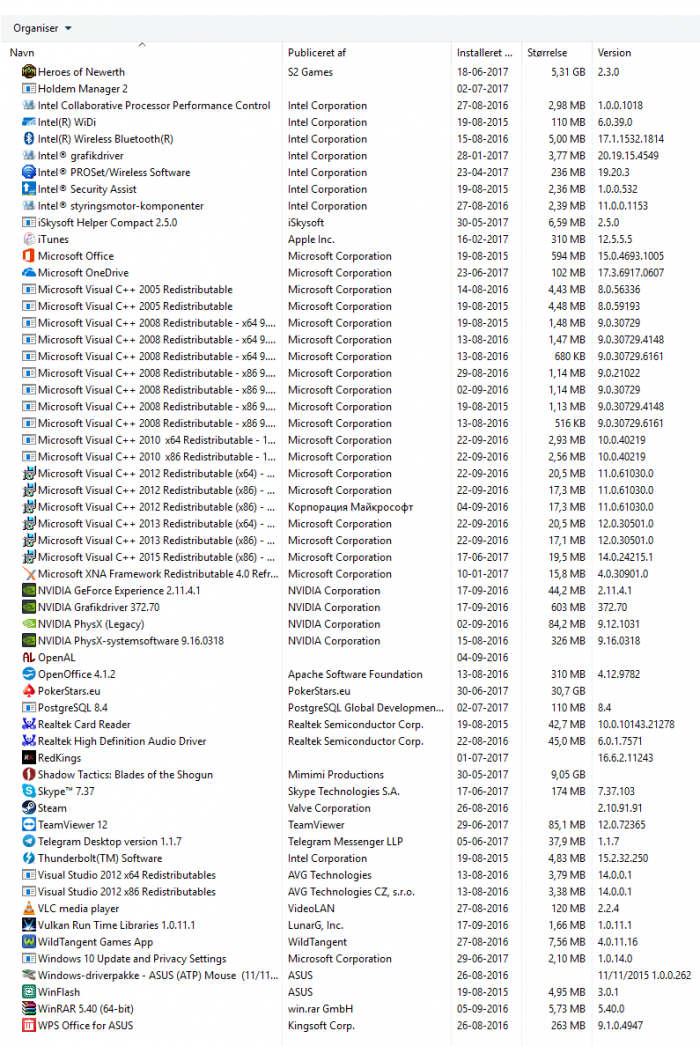Sort by Installeret column header
The height and width of the screenshot is (1046, 700).
click(484, 53)
